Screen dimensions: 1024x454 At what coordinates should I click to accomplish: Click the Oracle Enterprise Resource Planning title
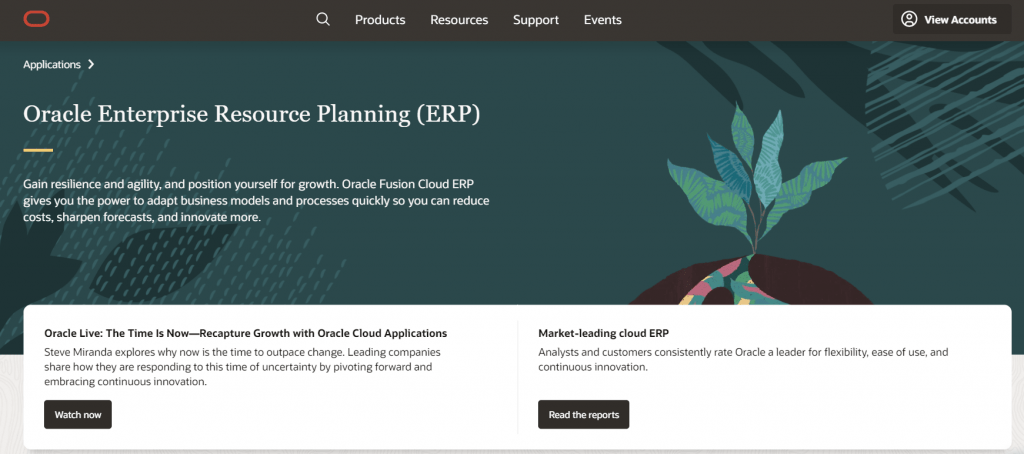(x=252, y=114)
